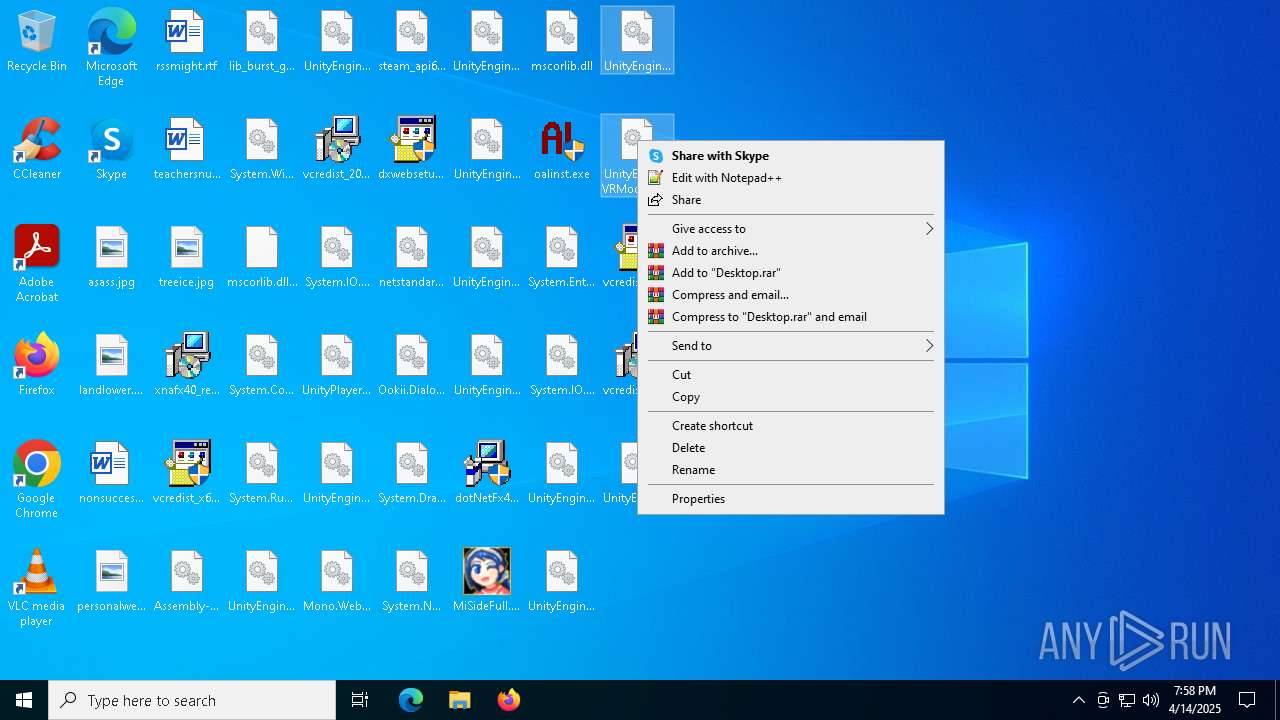Open the volume control in the tray
This screenshot has height=720, width=1280.
[1151, 700]
